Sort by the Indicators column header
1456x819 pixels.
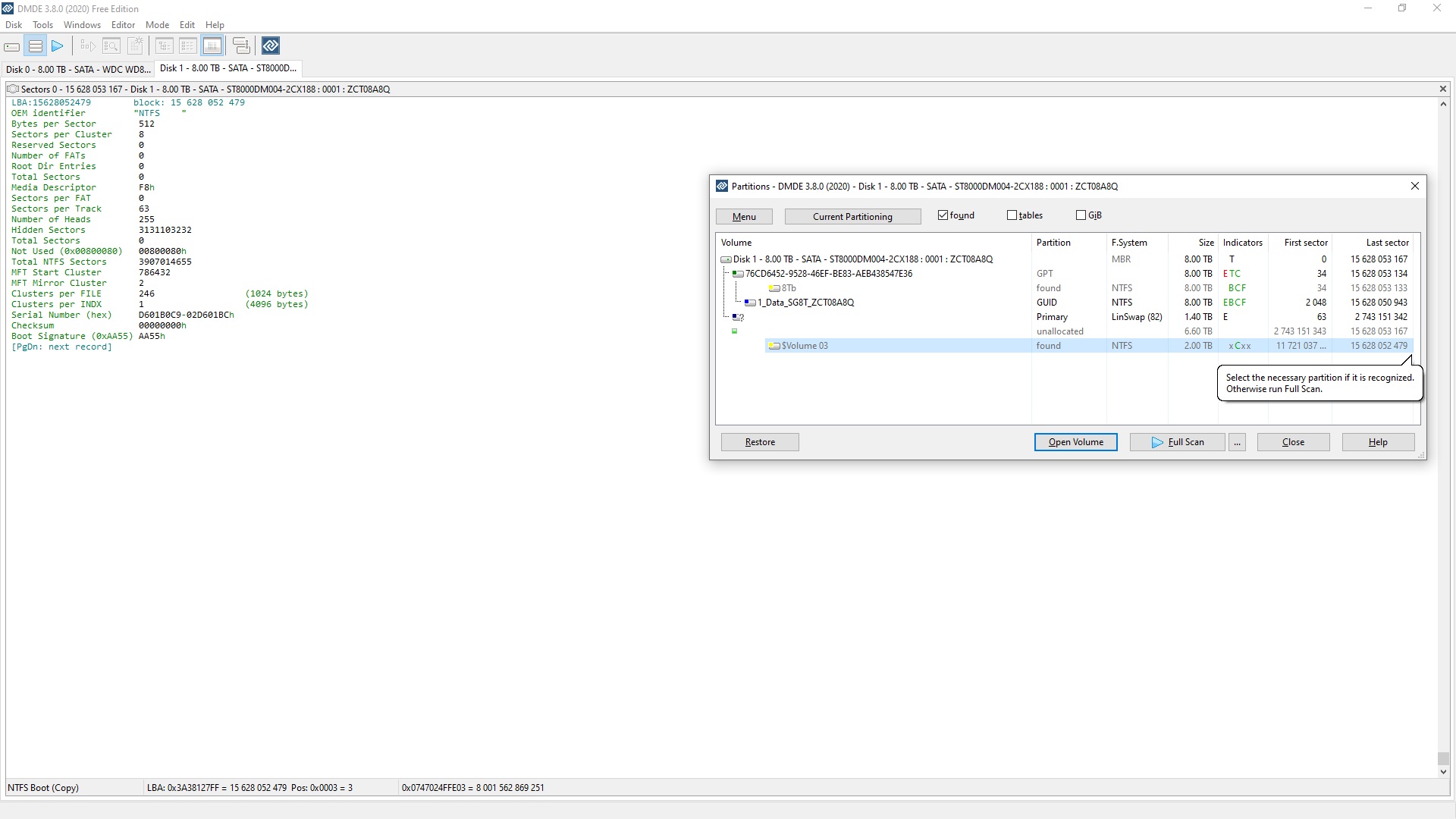pos(1242,243)
